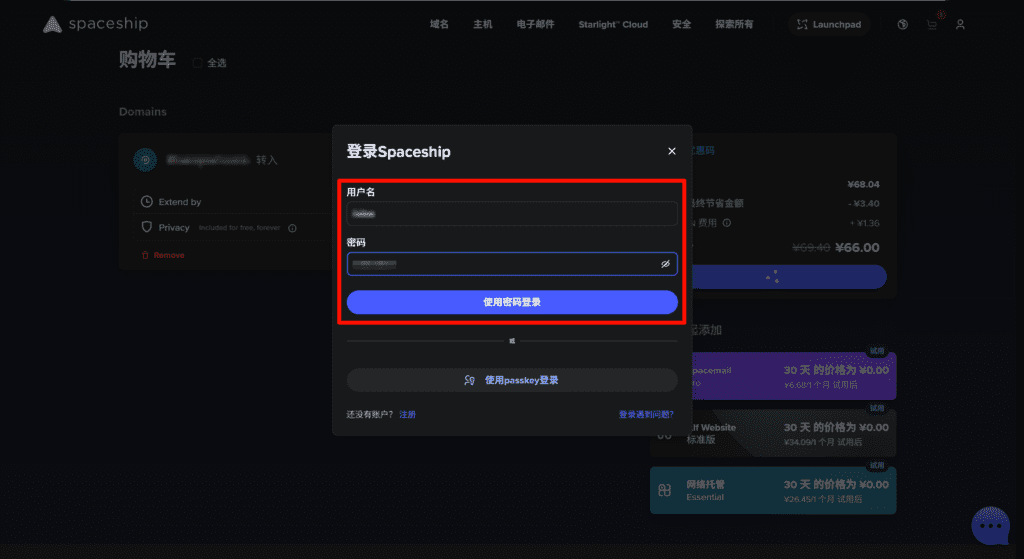Click the shield icon next to Privacy
1024x559 pixels.
pyautogui.click(x=147, y=227)
